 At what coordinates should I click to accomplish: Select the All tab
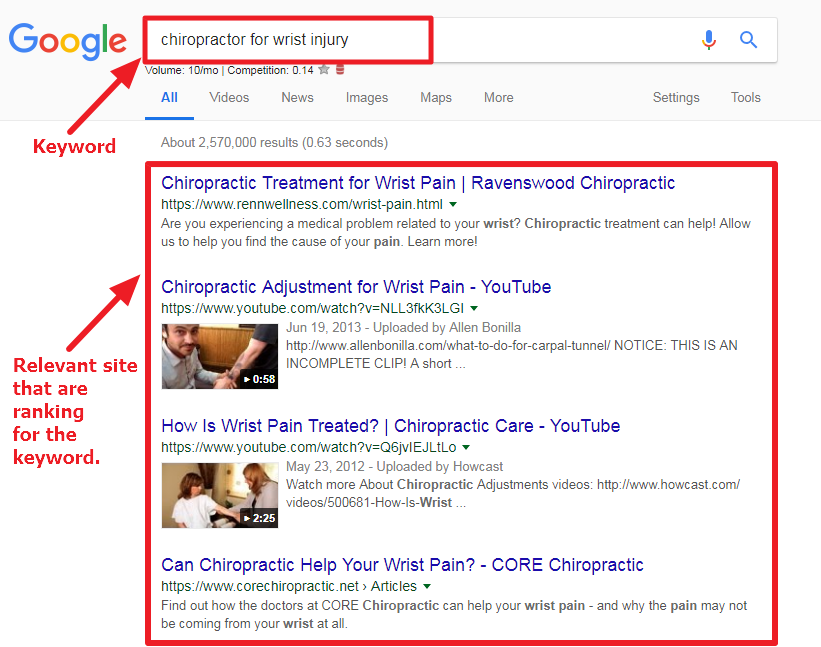[x=169, y=97]
